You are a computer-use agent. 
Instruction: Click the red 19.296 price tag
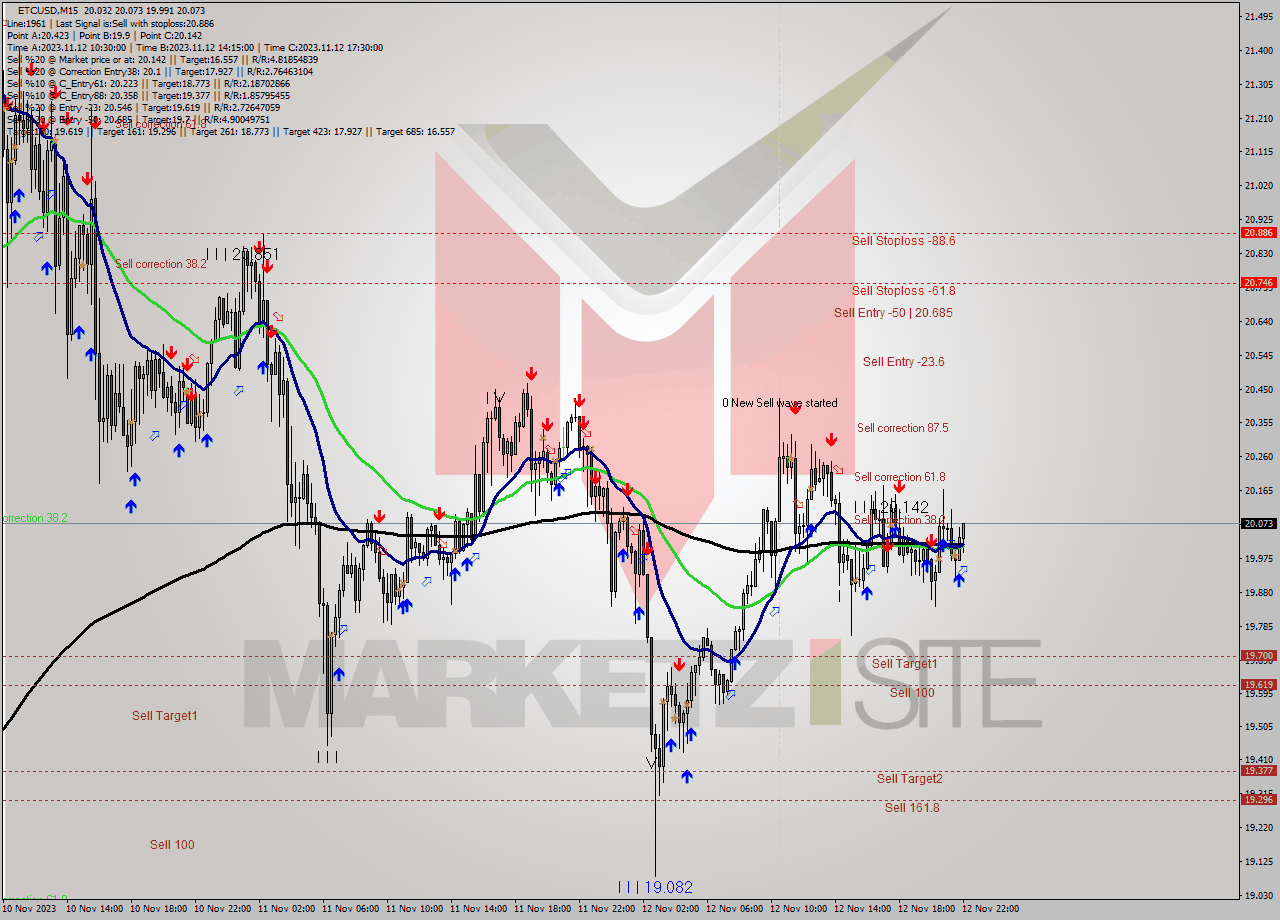pos(1258,799)
